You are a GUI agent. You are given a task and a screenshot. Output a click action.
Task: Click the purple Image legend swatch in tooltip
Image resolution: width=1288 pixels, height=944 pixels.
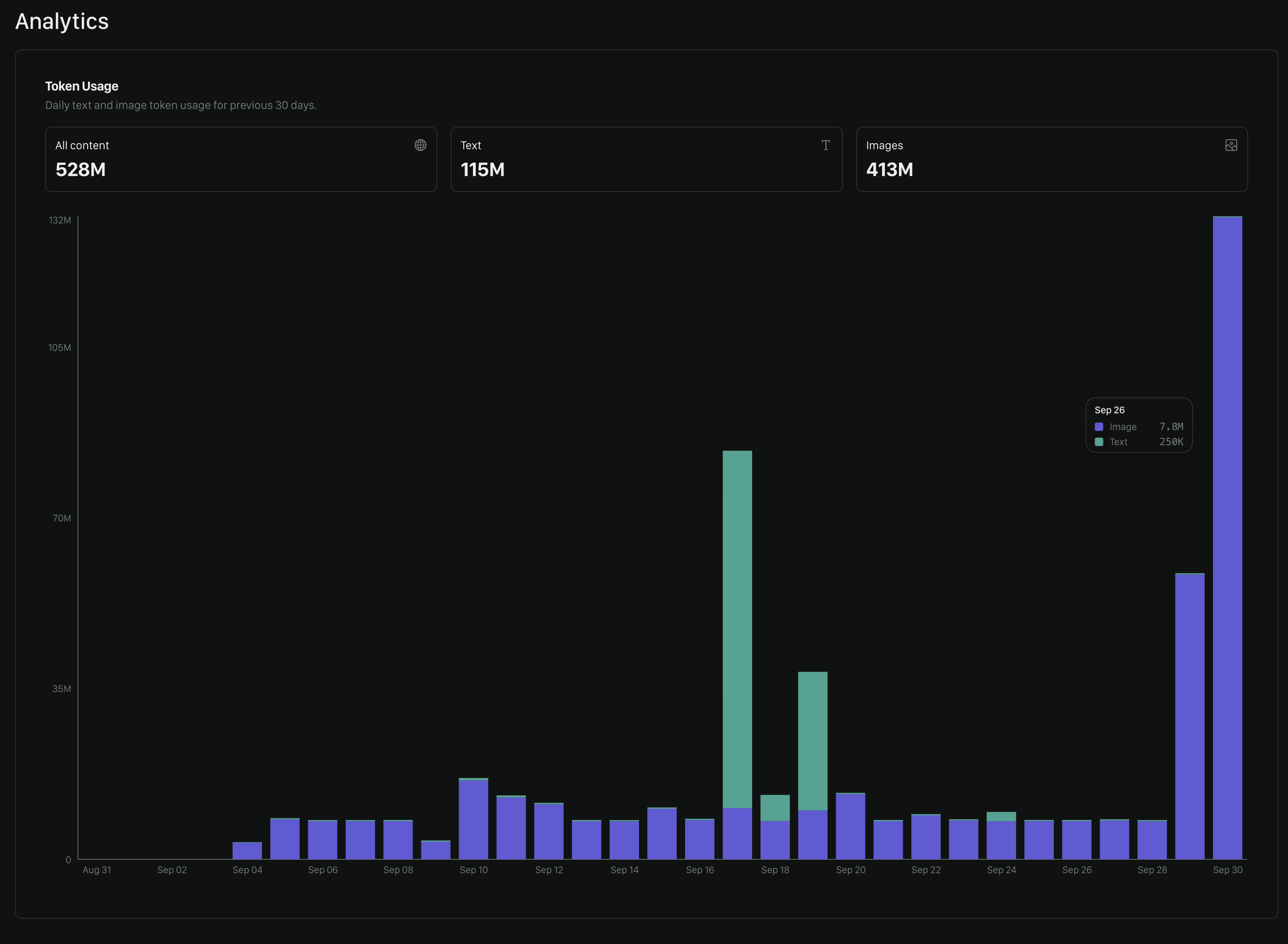point(1098,426)
